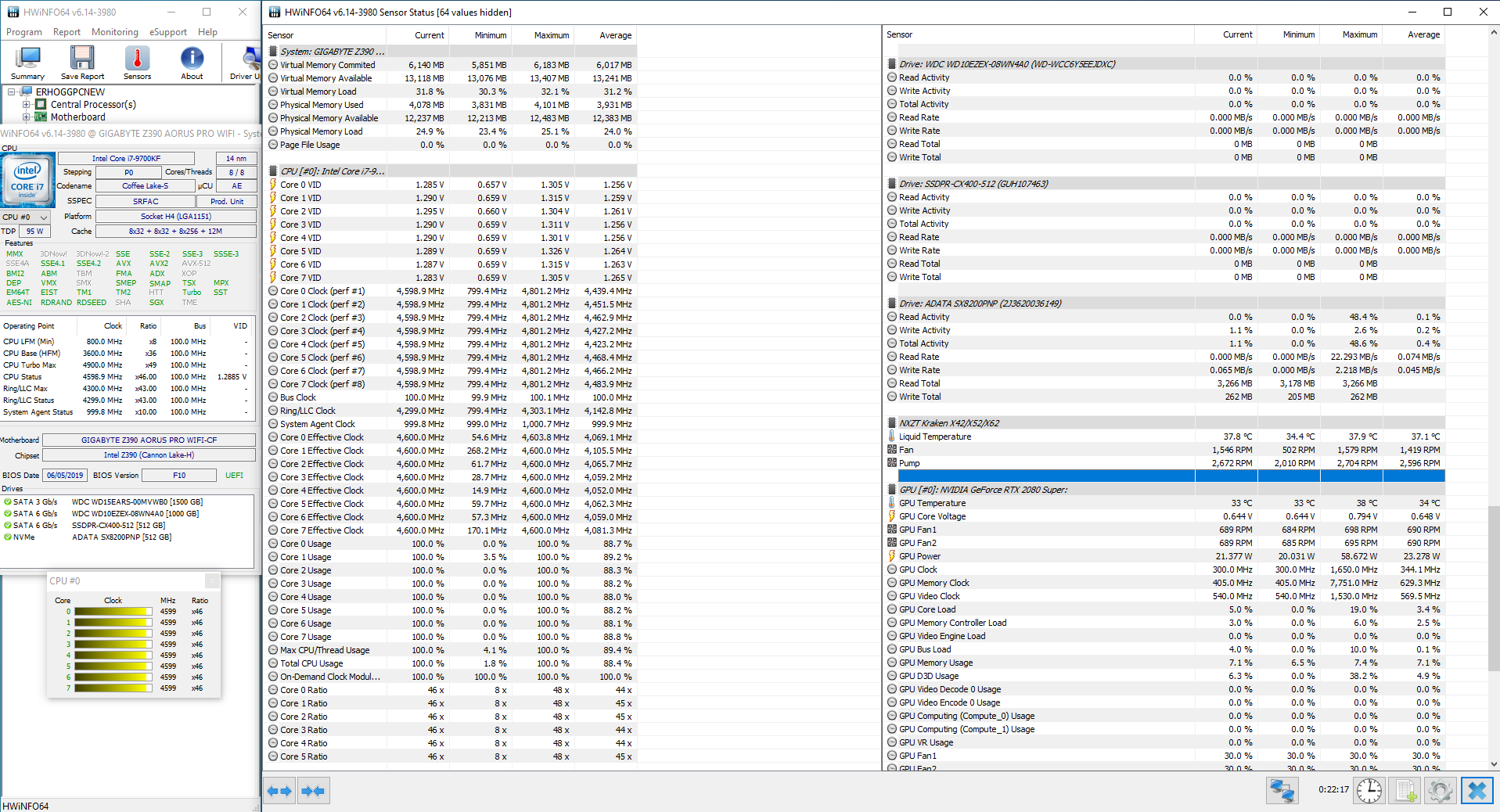Click the Maximum column header in right sensor pane
1500x812 pixels.
click(1351, 34)
